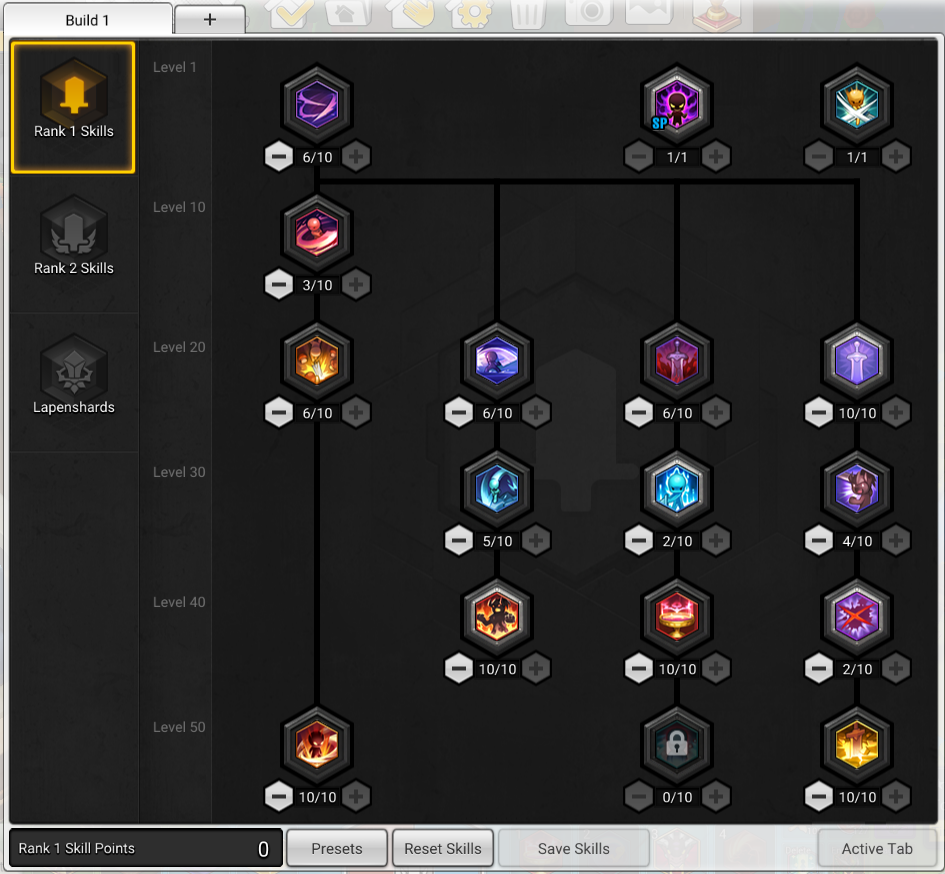Increase the Level 30 skill at 2/10
Image resolution: width=945 pixels, height=874 pixels.
click(715, 541)
